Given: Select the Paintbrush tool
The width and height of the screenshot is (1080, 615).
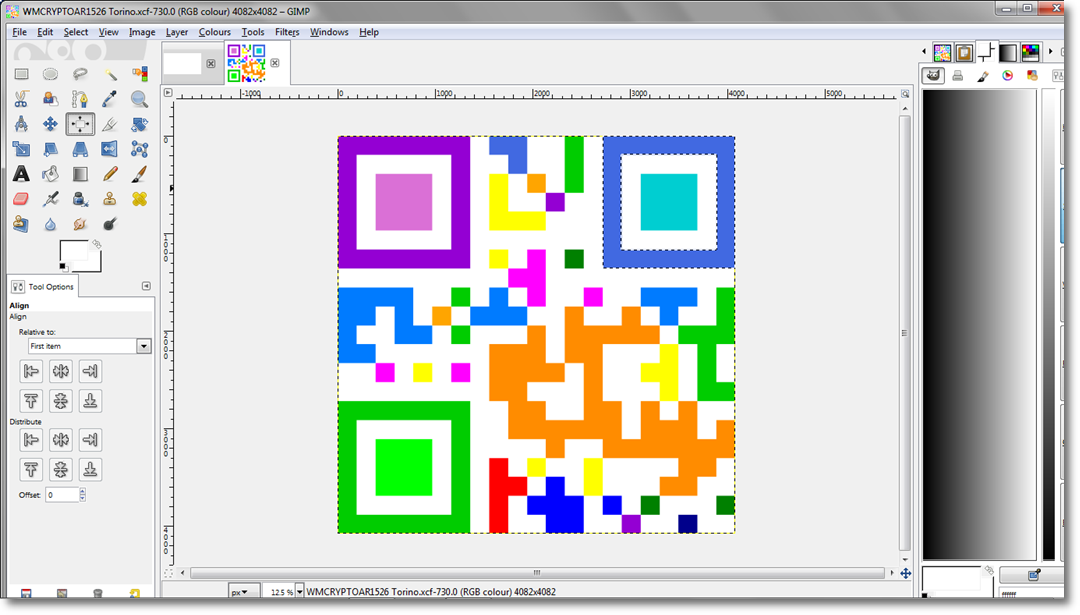Looking at the screenshot, I should (139, 174).
